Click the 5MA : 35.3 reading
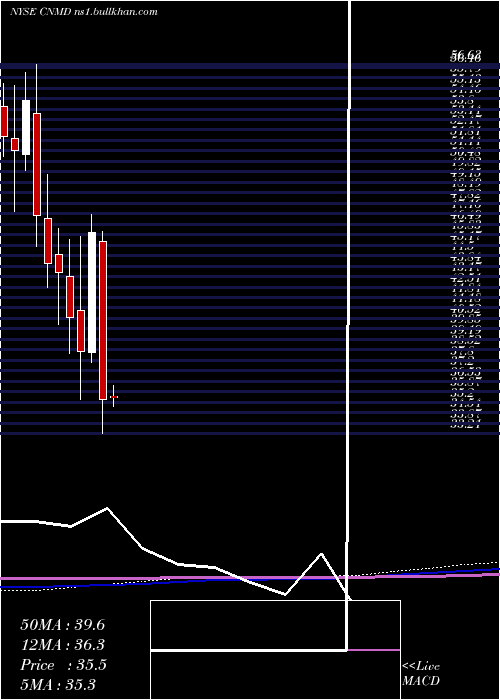The height and width of the screenshot is (700, 500). point(58,684)
